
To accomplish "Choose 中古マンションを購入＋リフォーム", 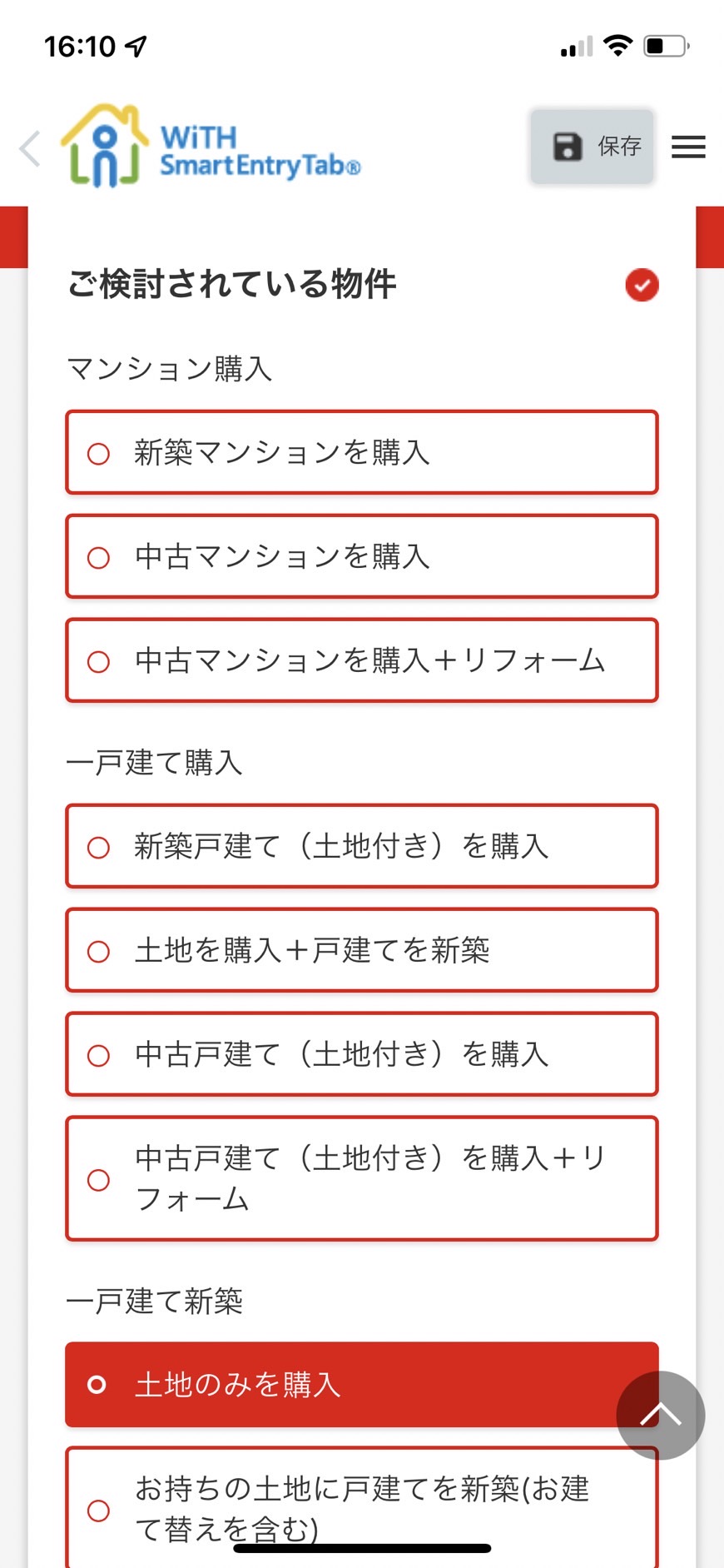I will coord(362,660).
